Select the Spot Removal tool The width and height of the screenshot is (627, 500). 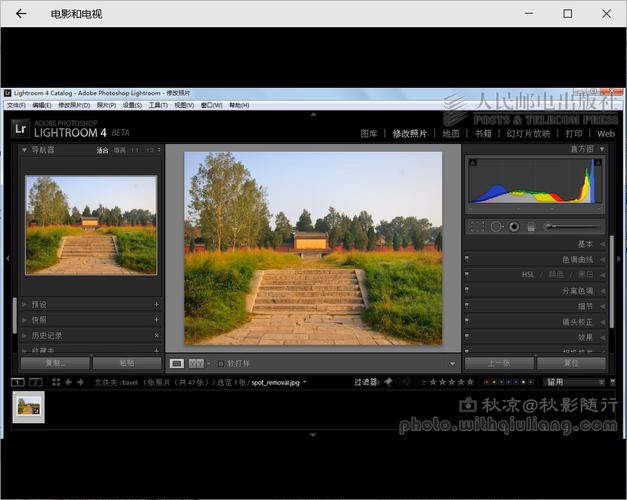(x=495, y=227)
